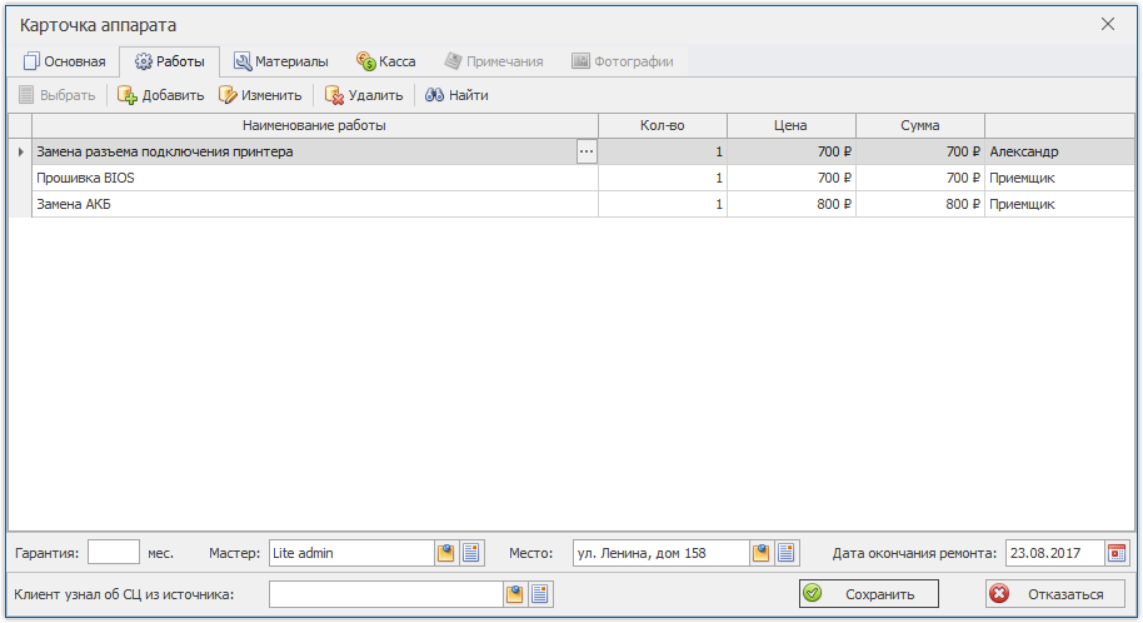Viewport: 1143px width, 623px height.
Task: Click the Удалить toolbar icon
Action: point(334,95)
